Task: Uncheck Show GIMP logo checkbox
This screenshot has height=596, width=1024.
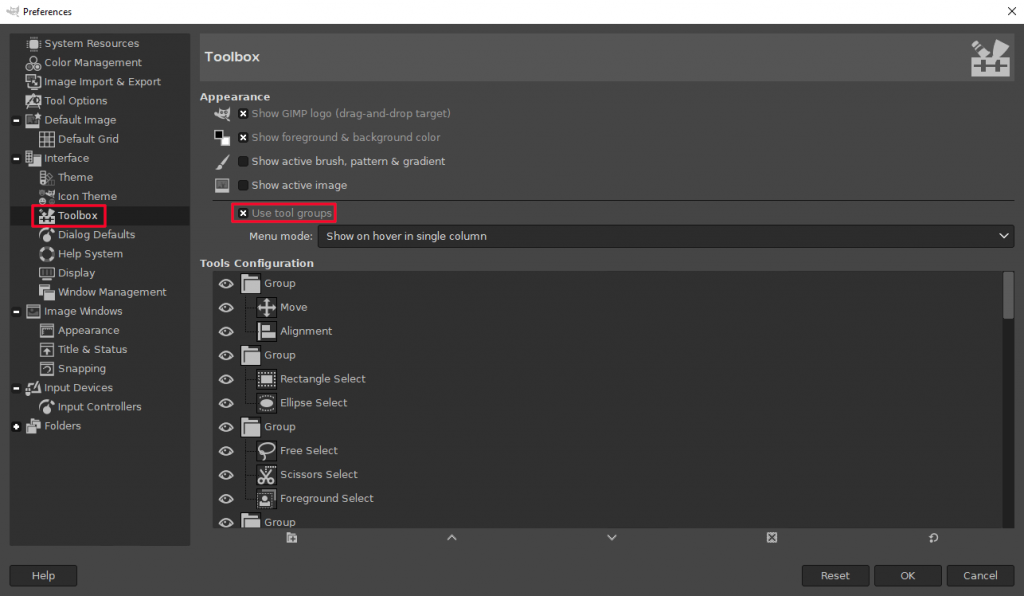Action: [x=243, y=114]
